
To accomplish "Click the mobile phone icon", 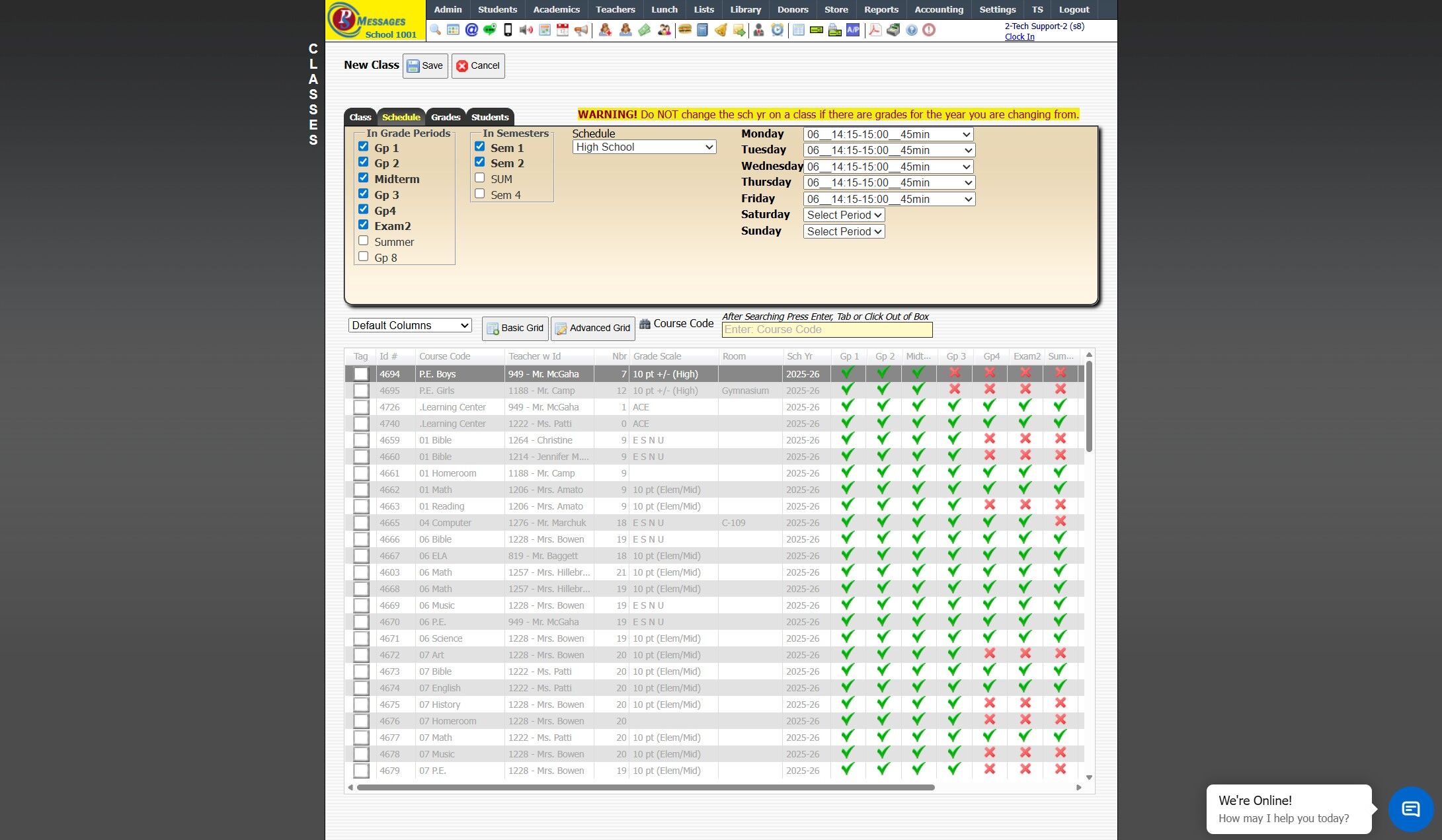I will coord(508,30).
